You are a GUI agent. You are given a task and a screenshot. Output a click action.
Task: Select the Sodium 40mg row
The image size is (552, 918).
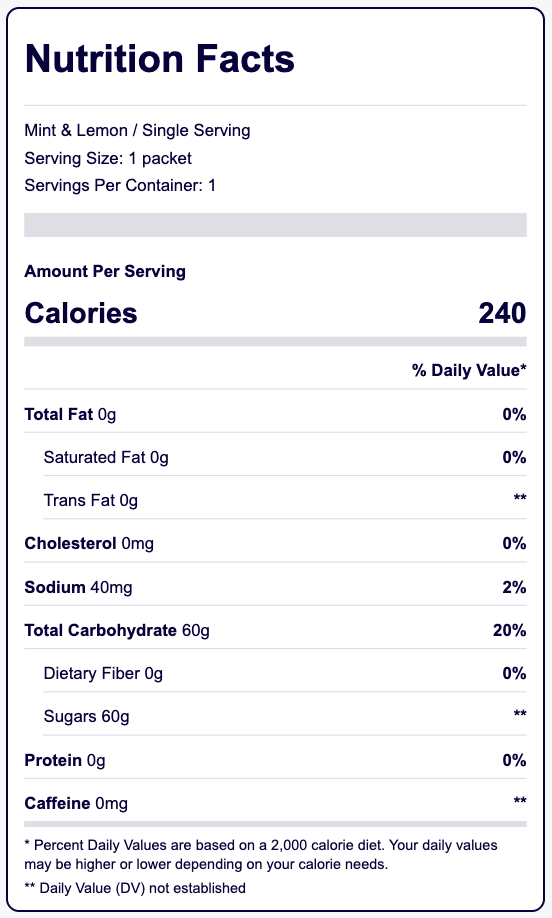pos(276,587)
